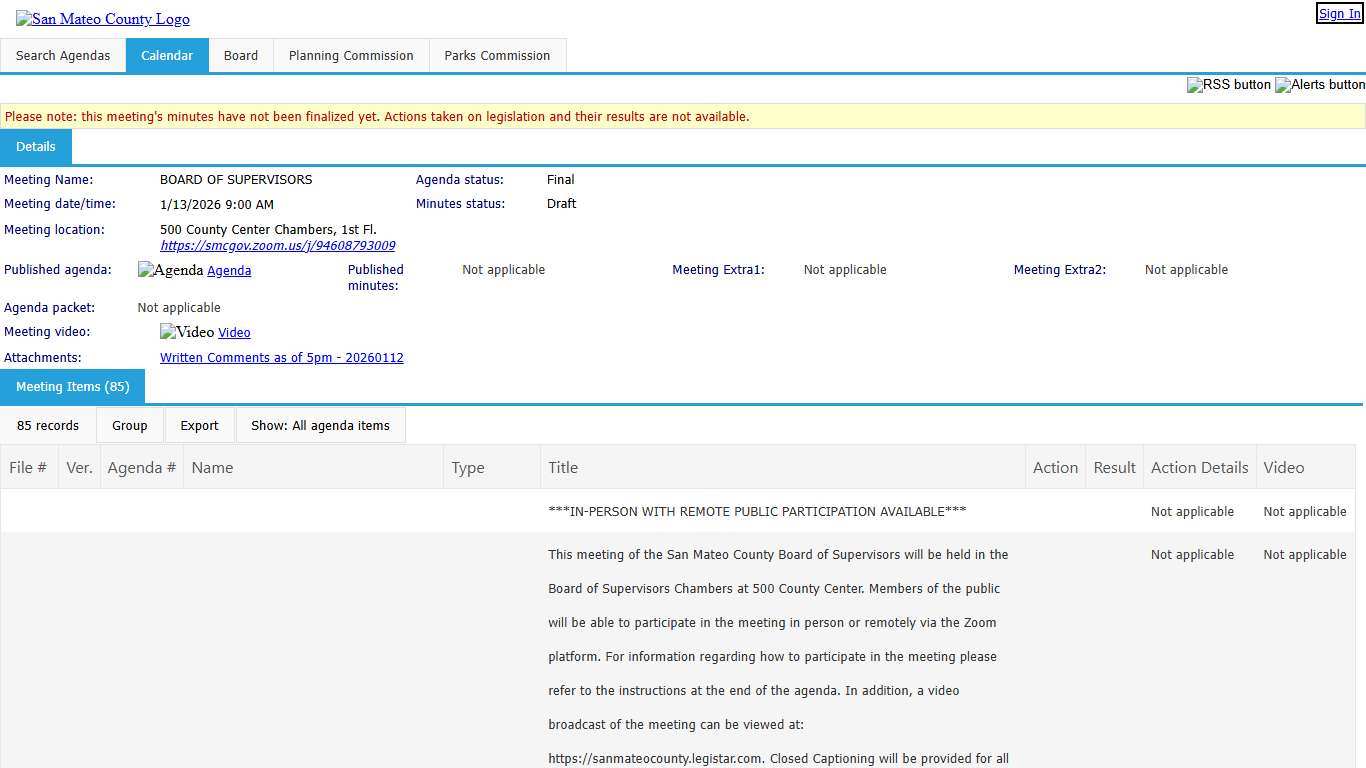Image resolution: width=1366 pixels, height=768 pixels.
Task: Open the Planning Commission tab
Action: click(350, 56)
